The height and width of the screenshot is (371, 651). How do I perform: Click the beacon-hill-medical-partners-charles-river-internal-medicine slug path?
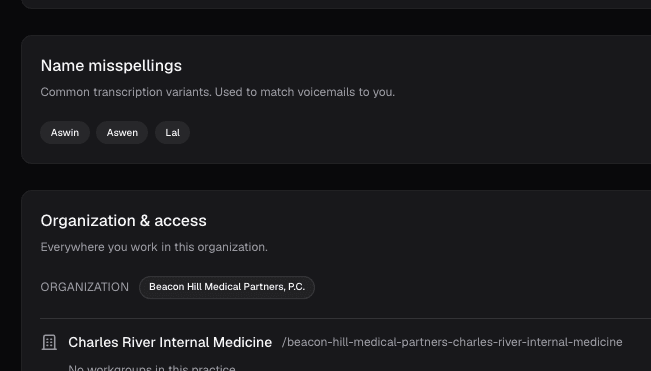coord(452,342)
